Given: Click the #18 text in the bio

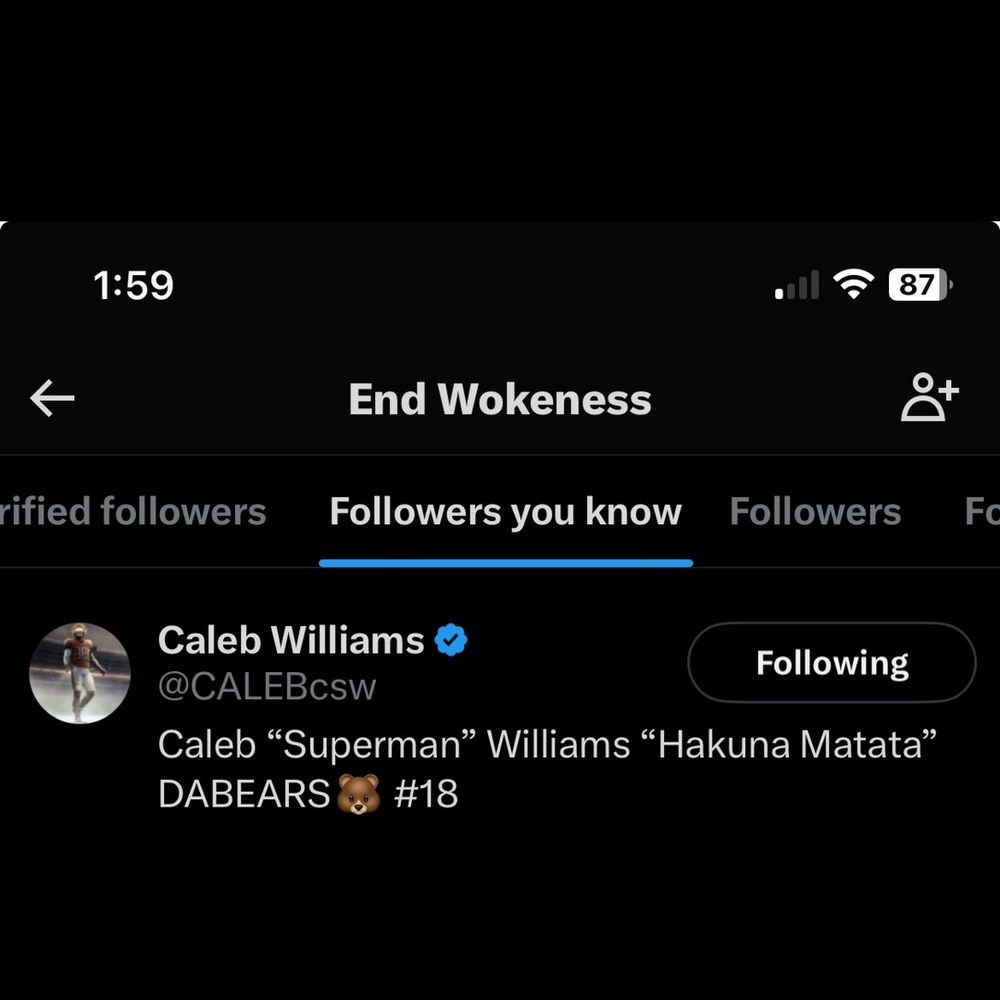Looking at the screenshot, I should [x=426, y=795].
